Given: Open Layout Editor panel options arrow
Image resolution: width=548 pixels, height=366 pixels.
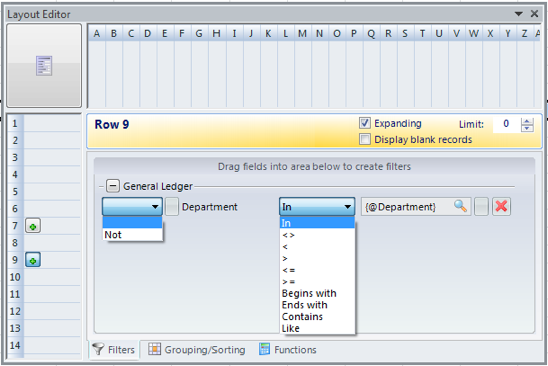Looking at the screenshot, I should point(519,14).
